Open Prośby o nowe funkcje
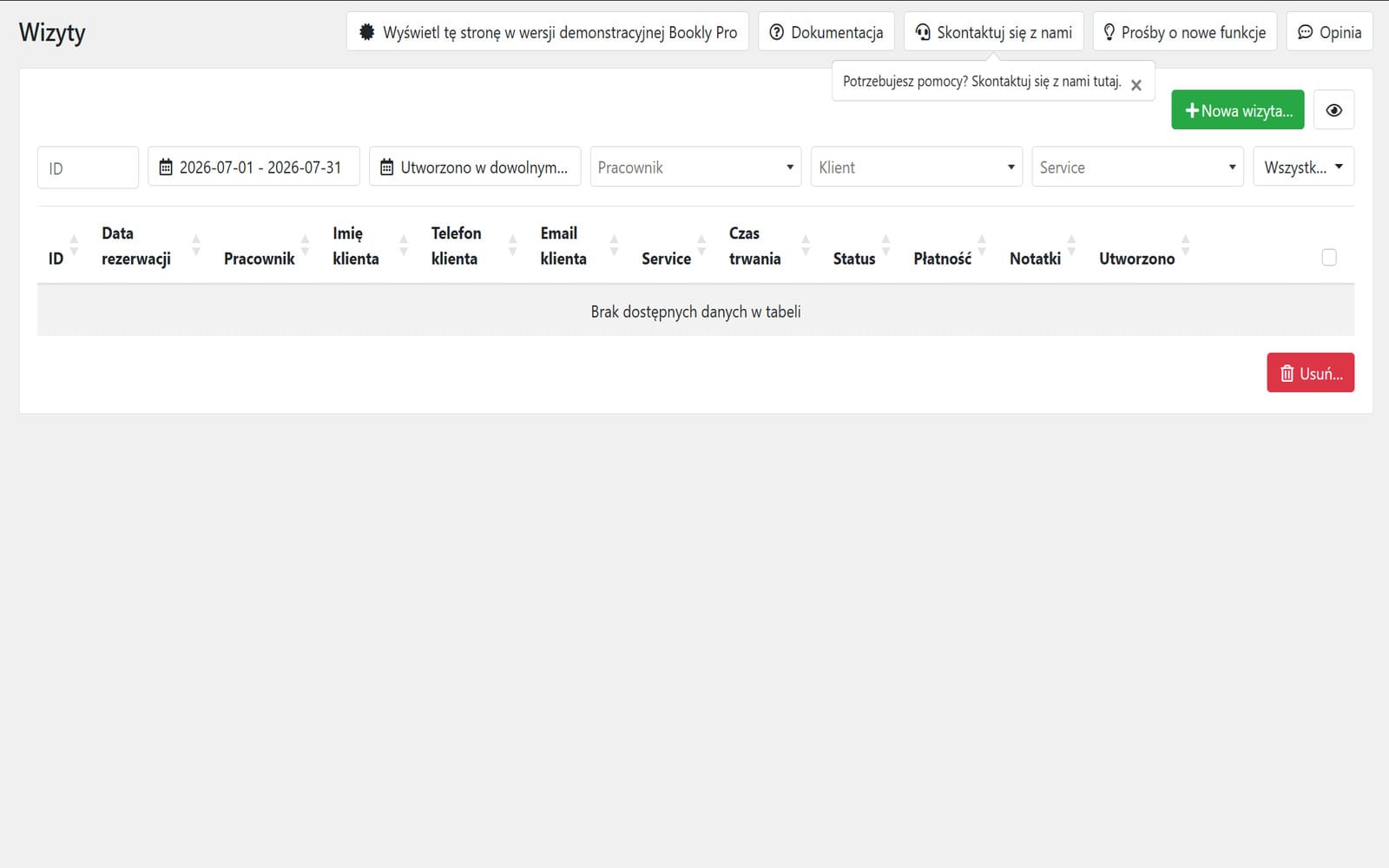The width and height of the screenshot is (1389, 868). [x=1184, y=32]
